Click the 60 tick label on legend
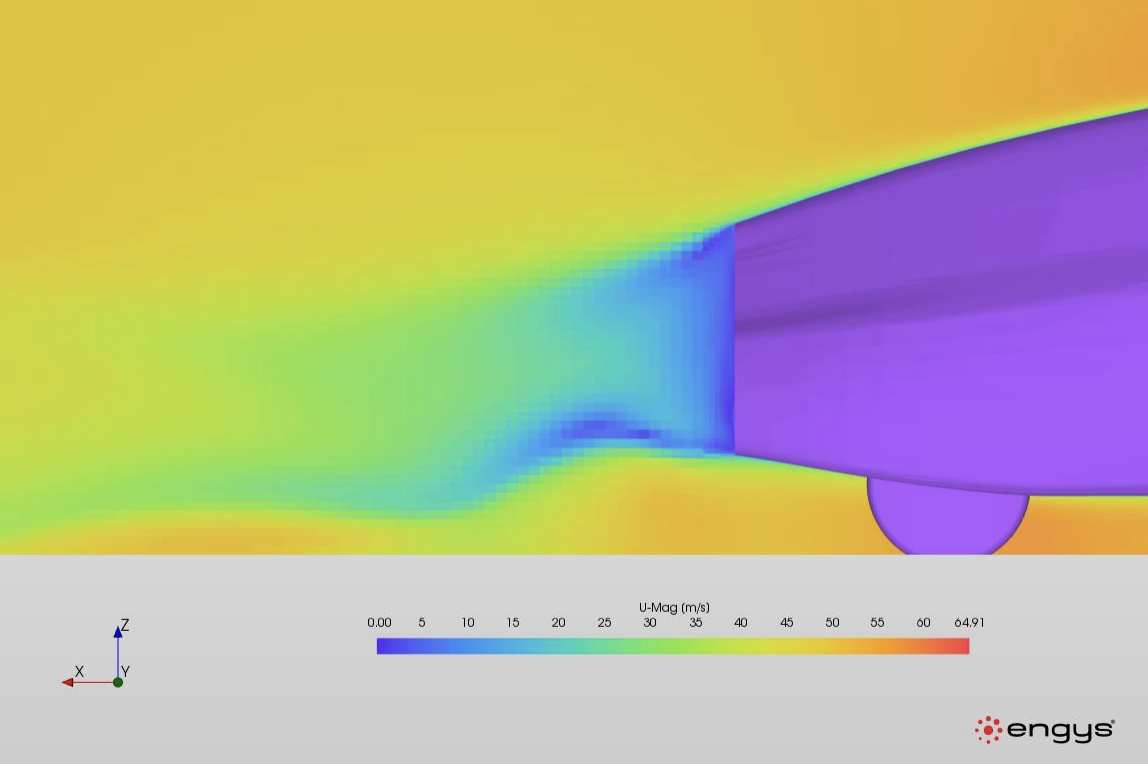Viewport: 1148px width, 764px height. (x=923, y=623)
